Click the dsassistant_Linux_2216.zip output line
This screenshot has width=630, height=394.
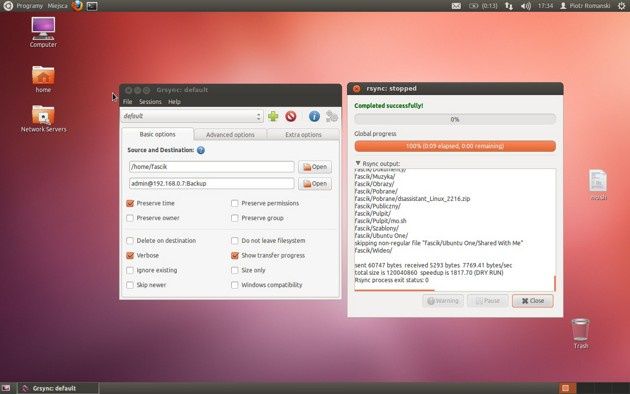point(412,199)
